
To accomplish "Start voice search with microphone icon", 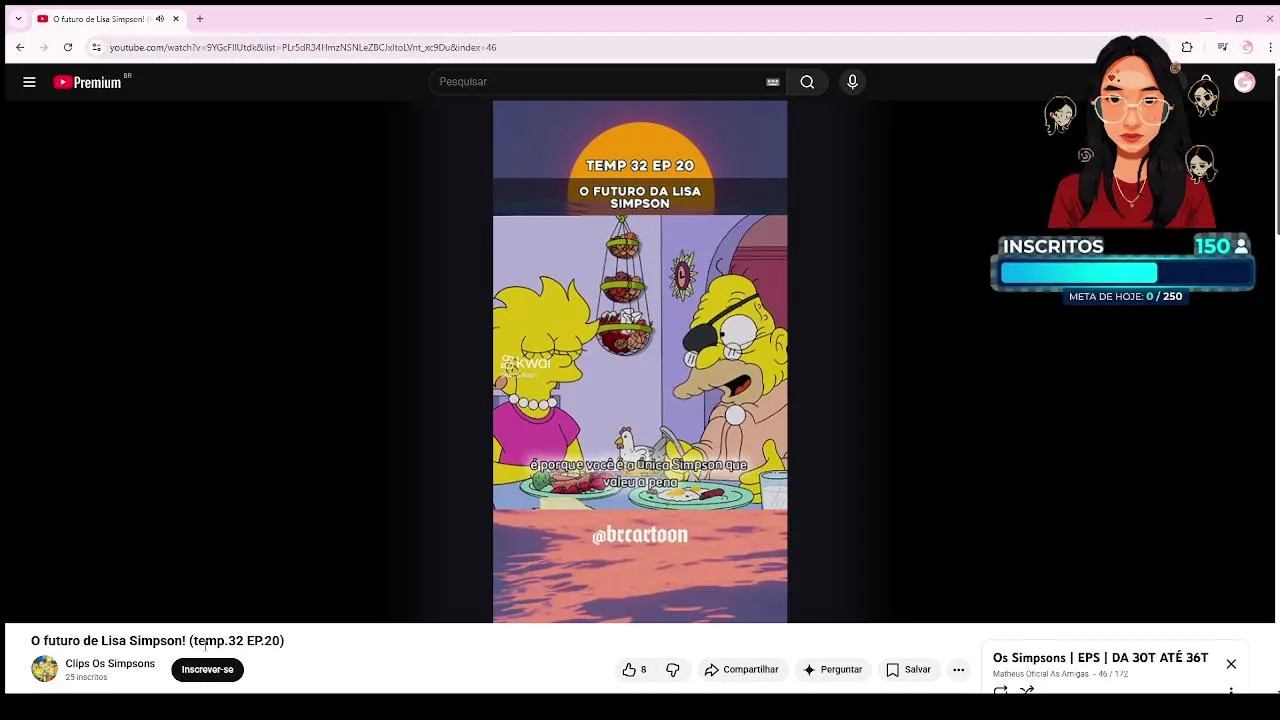I will coord(852,82).
